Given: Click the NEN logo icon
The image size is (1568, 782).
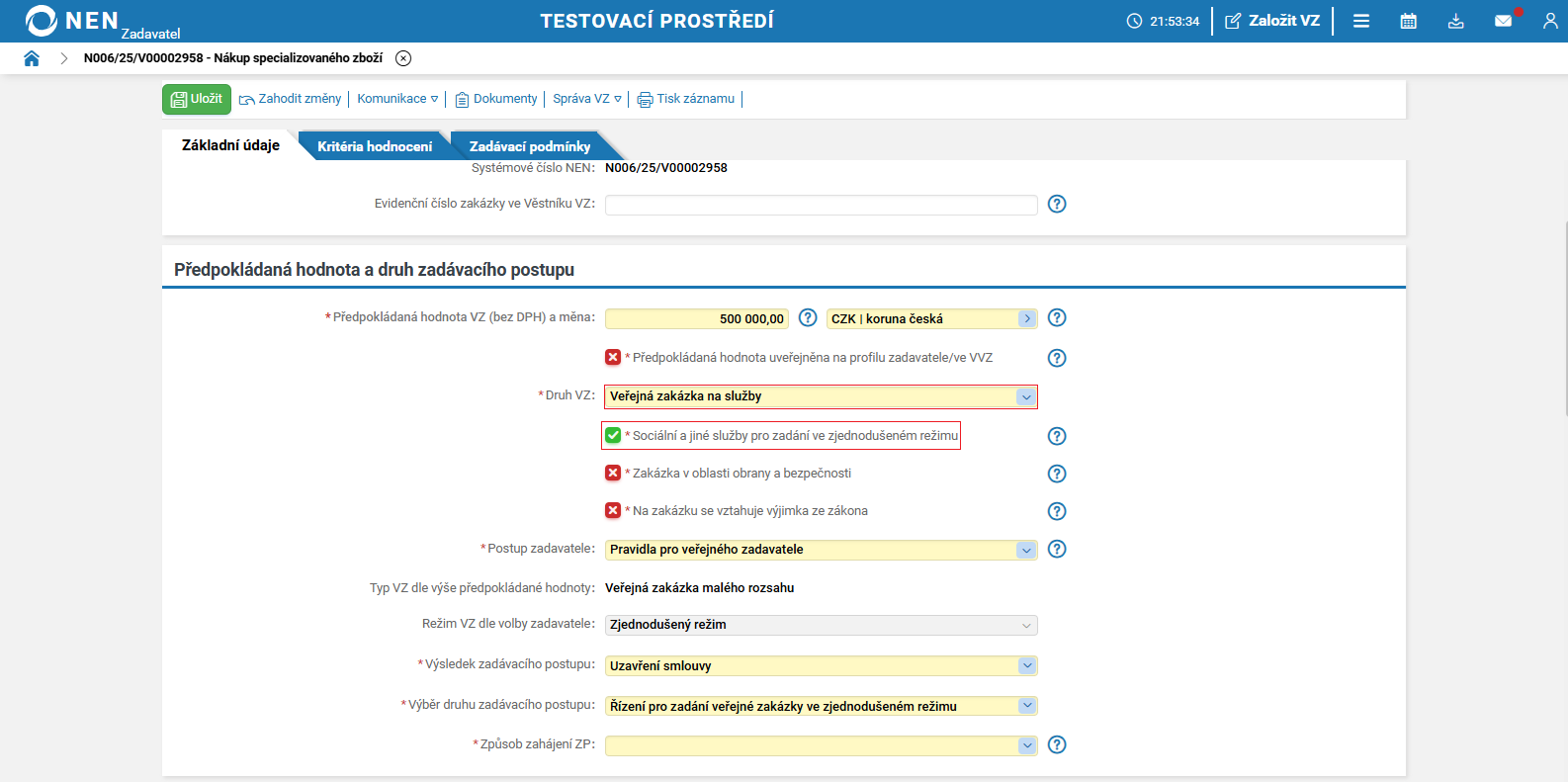Looking at the screenshot, I should pos(41,21).
